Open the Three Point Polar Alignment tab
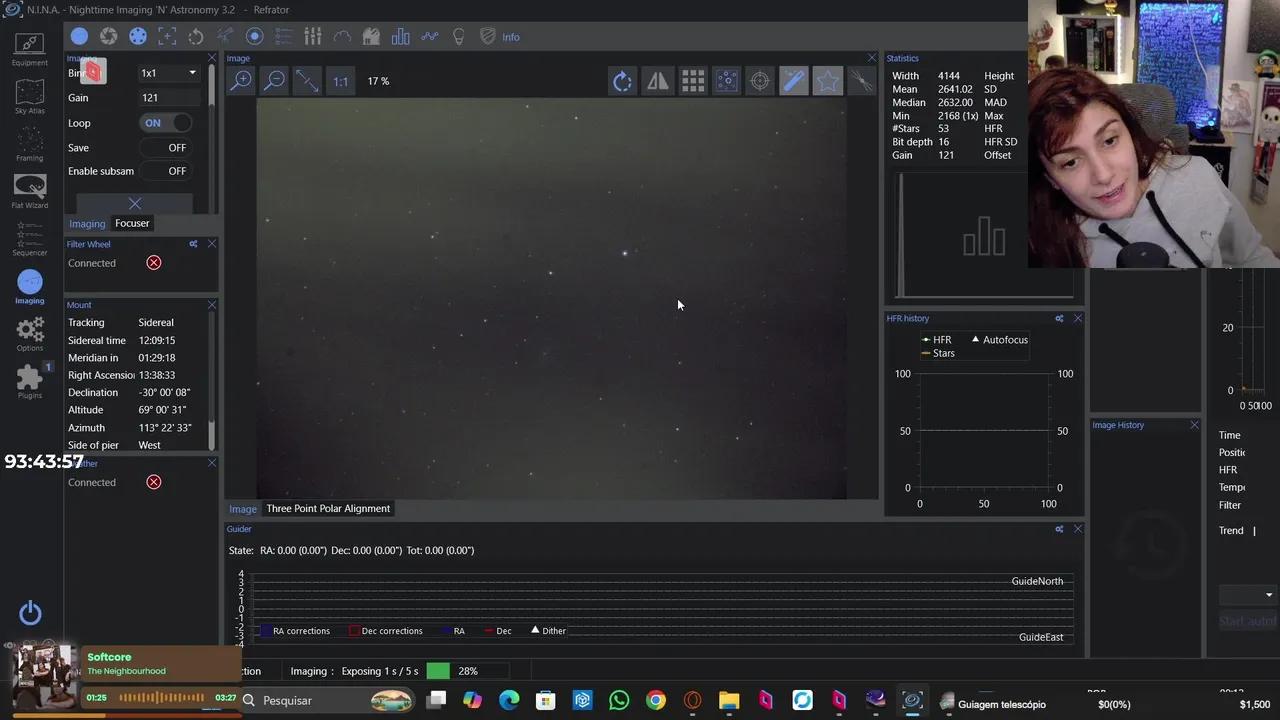The image size is (1280, 720). (x=328, y=508)
